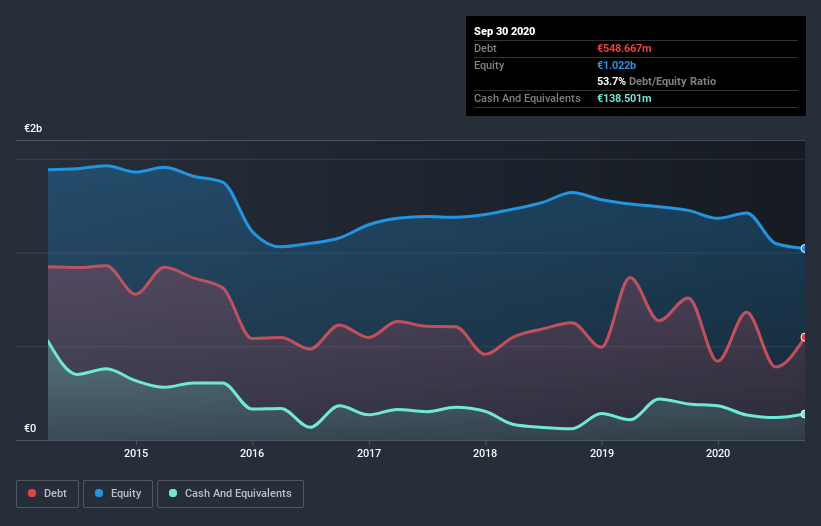Select the Equity endpoint marker on the chart
The width and height of the screenshot is (821, 526).
[804, 249]
